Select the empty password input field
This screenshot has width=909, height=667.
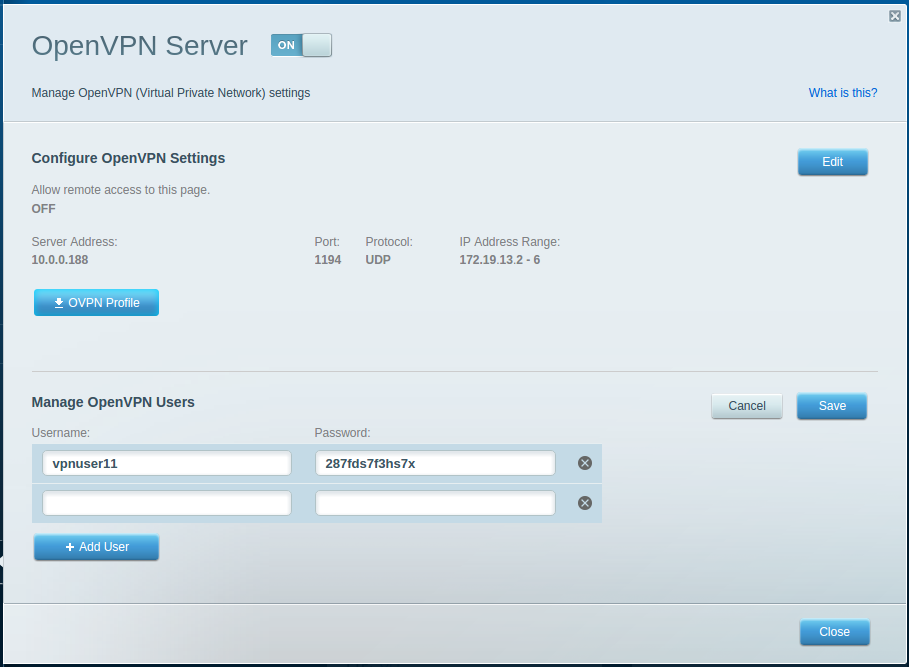(434, 503)
